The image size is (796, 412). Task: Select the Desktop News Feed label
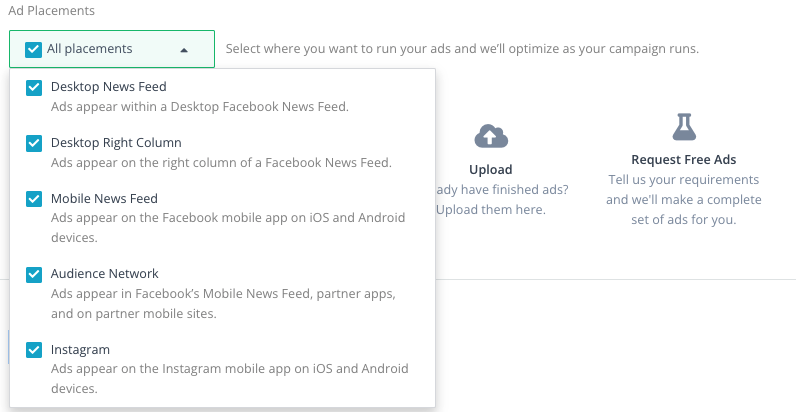pyautogui.click(x=109, y=87)
